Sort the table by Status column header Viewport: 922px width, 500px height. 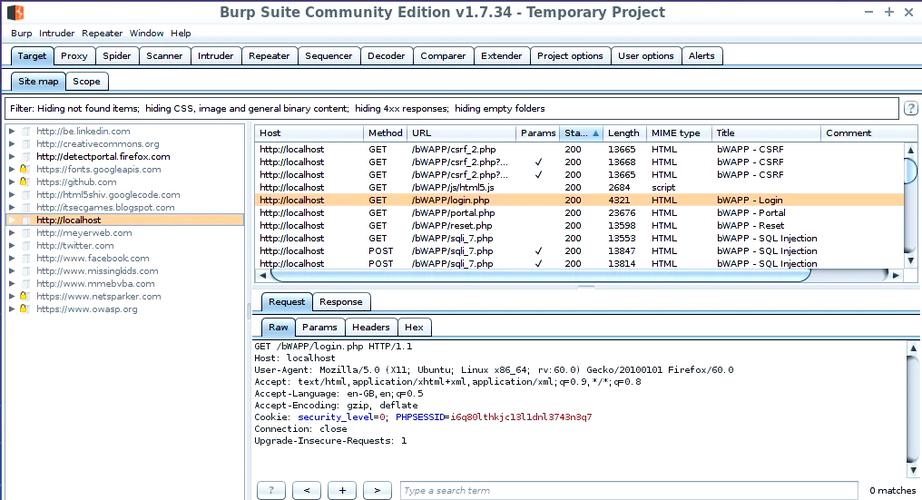pyautogui.click(x=581, y=133)
